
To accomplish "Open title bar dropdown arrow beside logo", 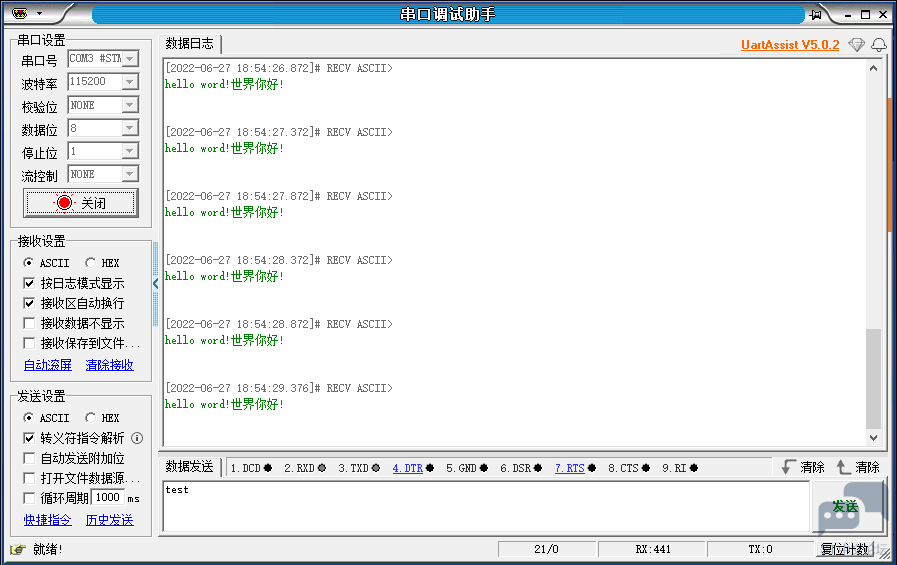I will 39,13.
